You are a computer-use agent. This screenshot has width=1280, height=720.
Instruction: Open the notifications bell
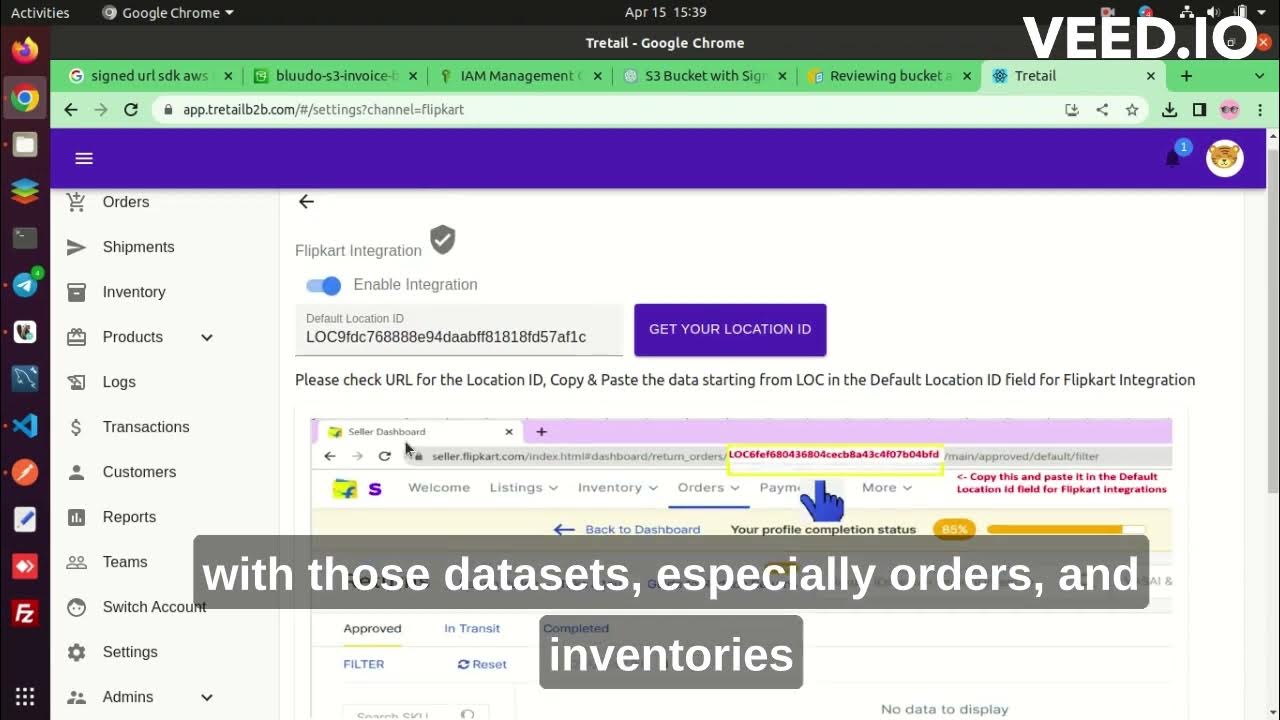point(1173,158)
